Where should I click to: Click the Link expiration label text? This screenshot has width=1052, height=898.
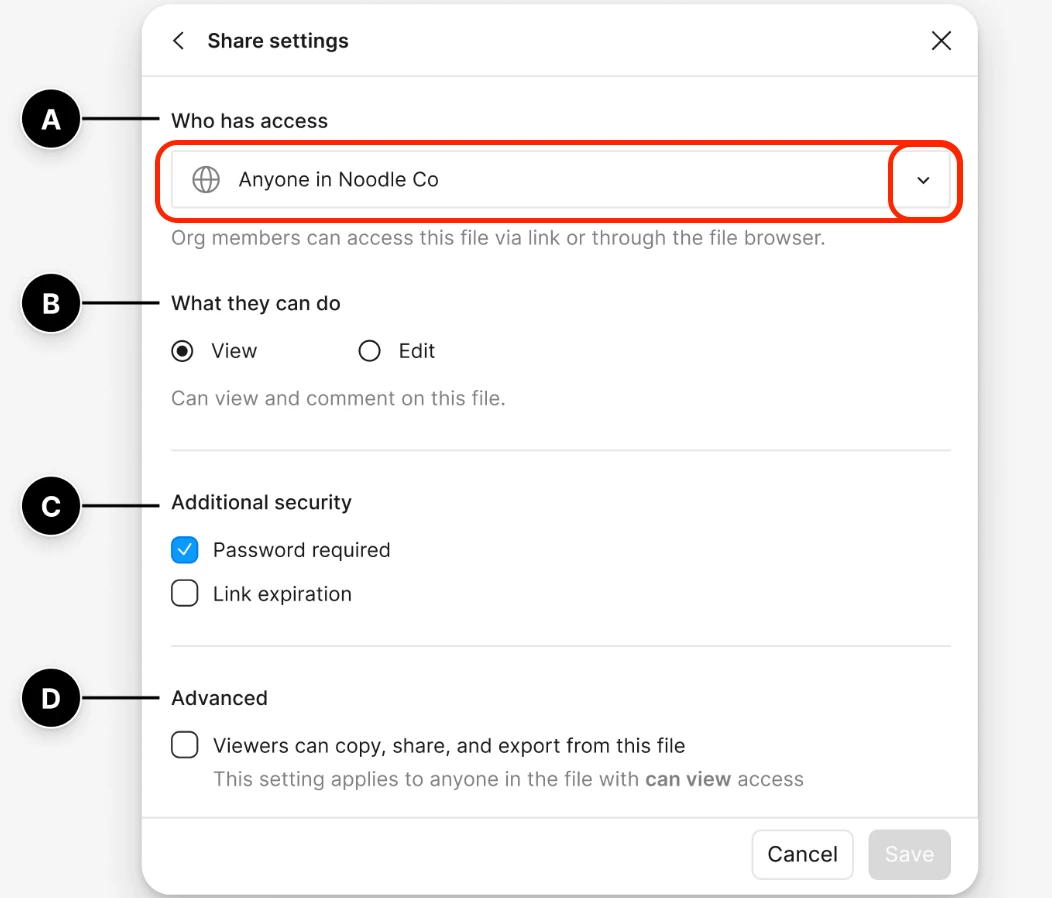click(282, 595)
